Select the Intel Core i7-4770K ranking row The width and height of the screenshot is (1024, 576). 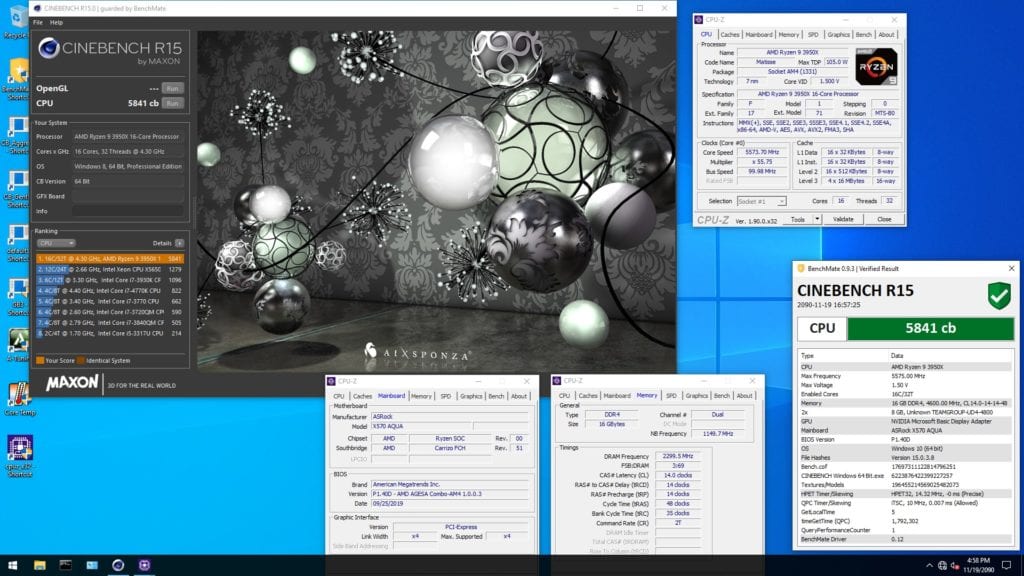coord(110,291)
